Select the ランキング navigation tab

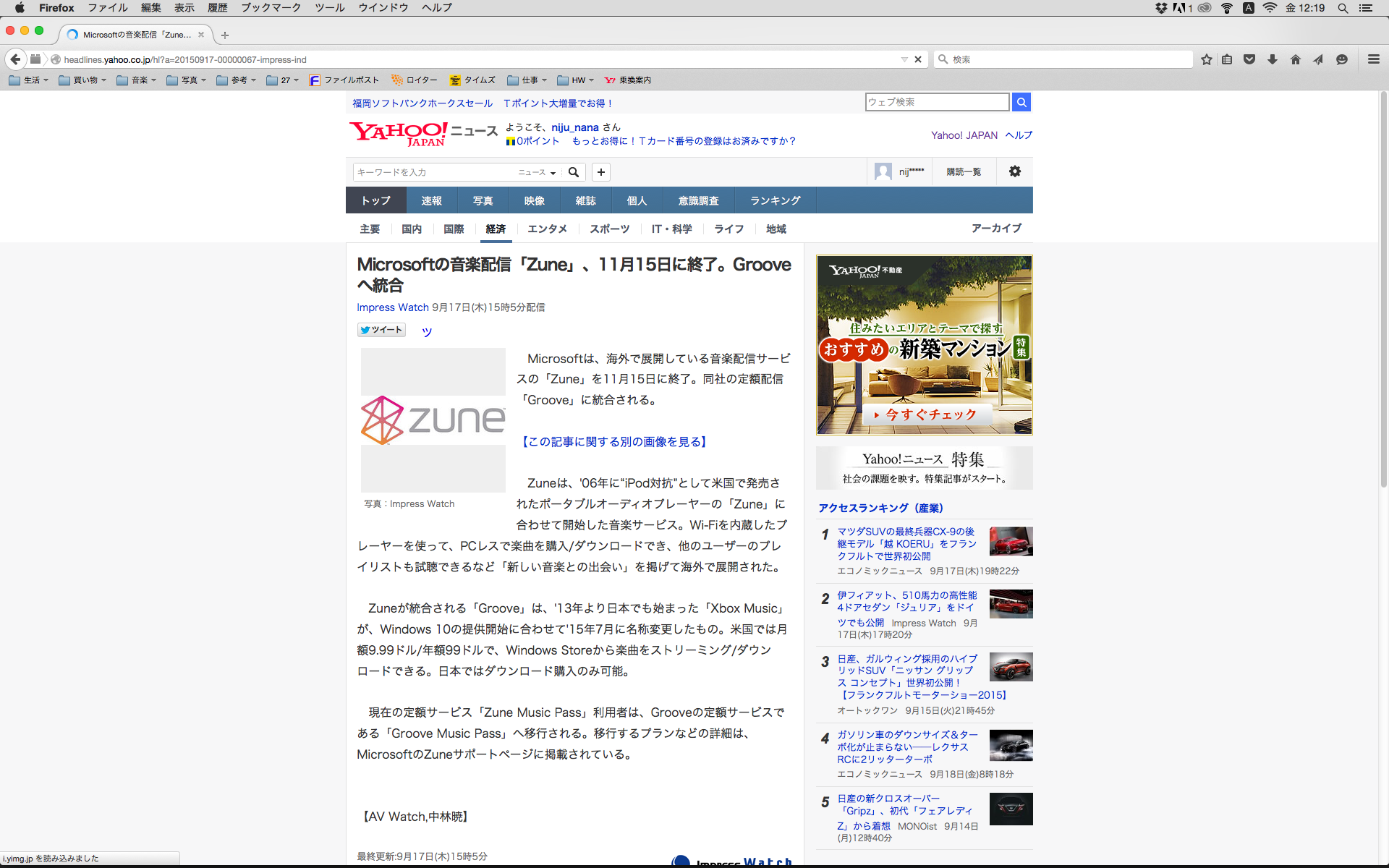[x=775, y=200]
